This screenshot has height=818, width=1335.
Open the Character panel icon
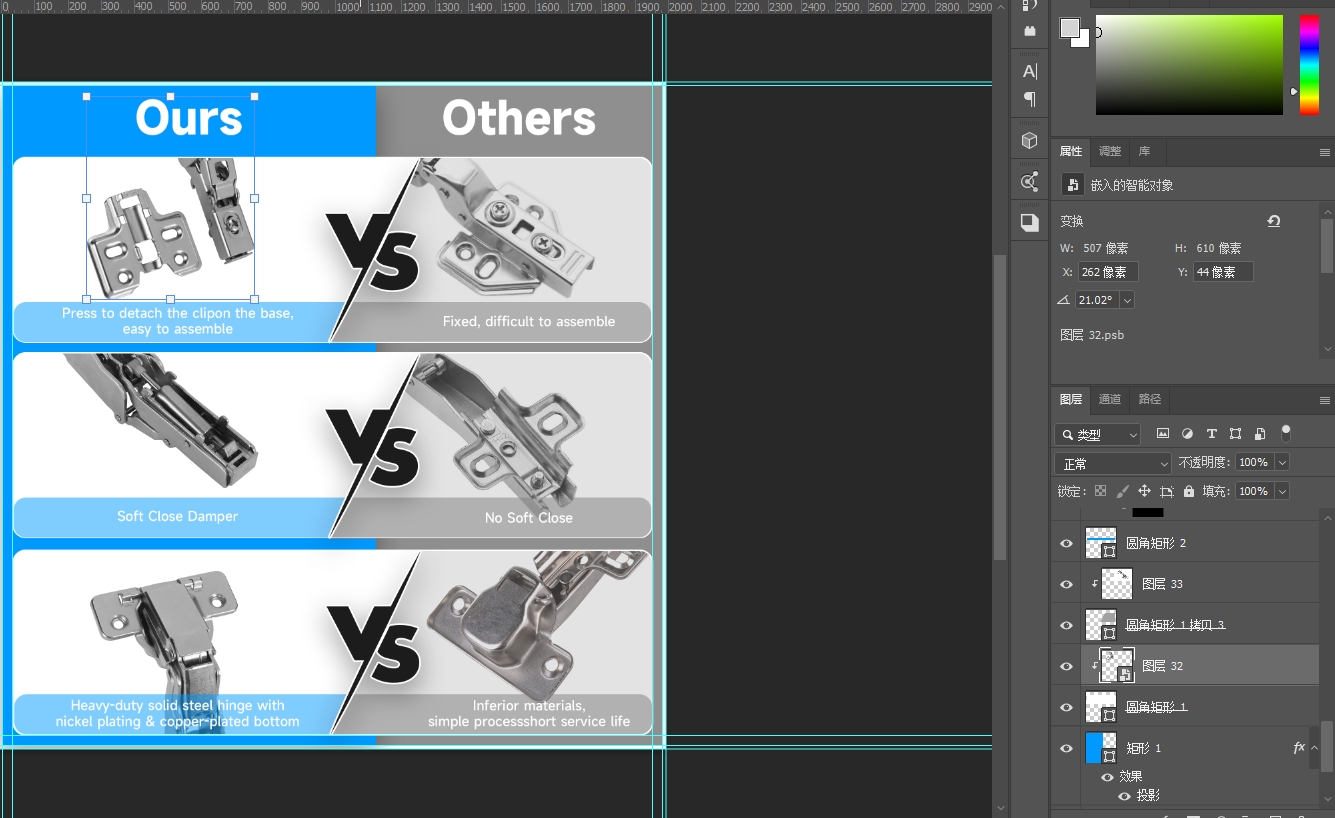pyautogui.click(x=1029, y=71)
